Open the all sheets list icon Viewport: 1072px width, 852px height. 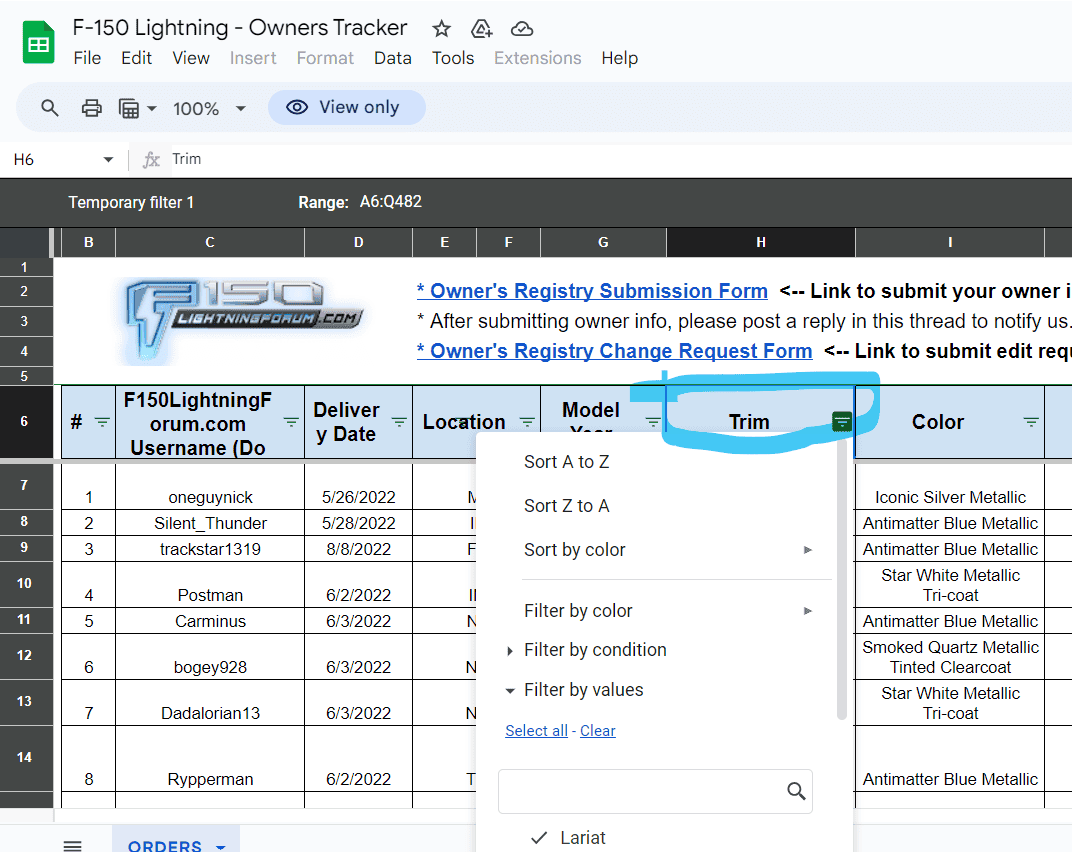pyautogui.click(x=72, y=845)
